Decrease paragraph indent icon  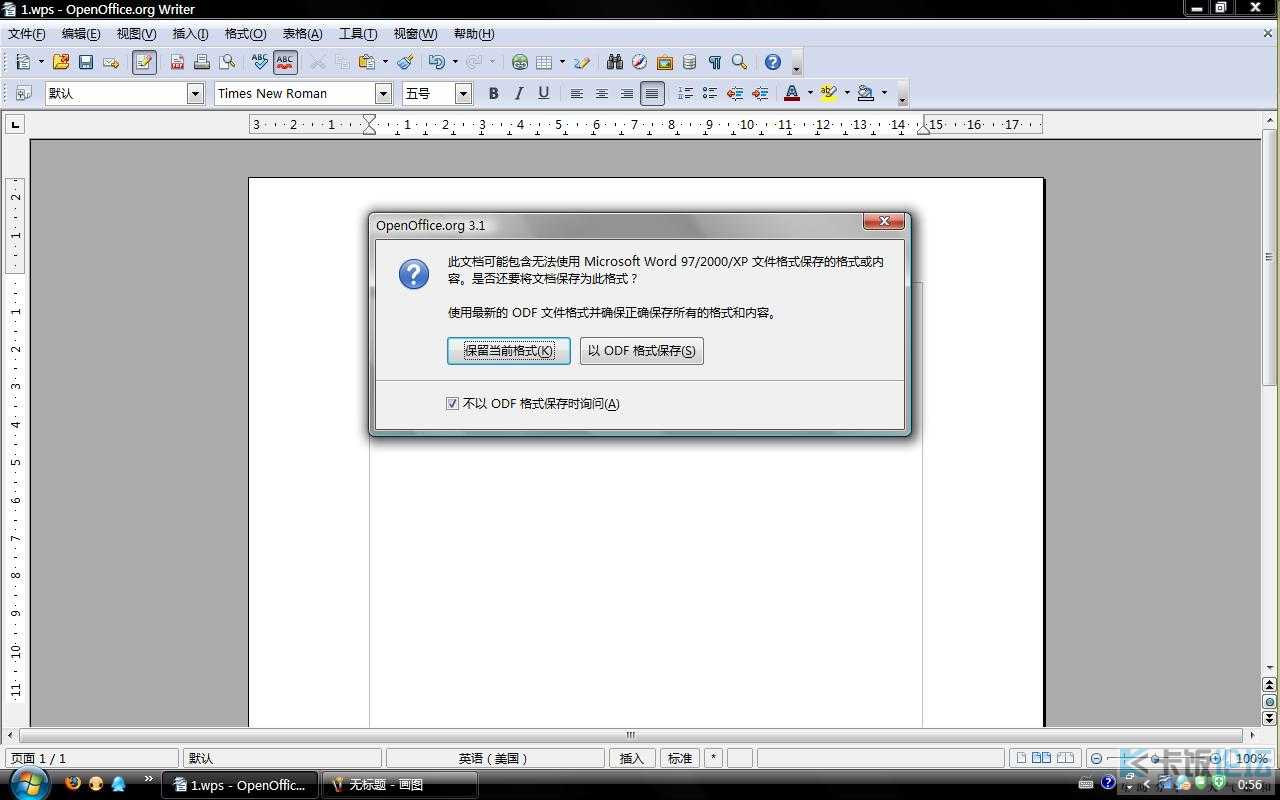click(735, 93)
